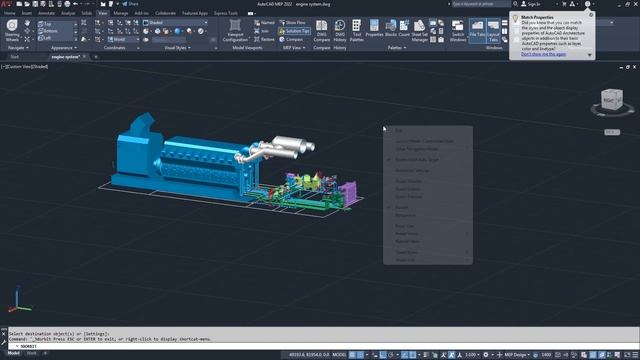Open the Shaded visual style dropdown
This screenshot has height=360, width=640.
(175, 22)
